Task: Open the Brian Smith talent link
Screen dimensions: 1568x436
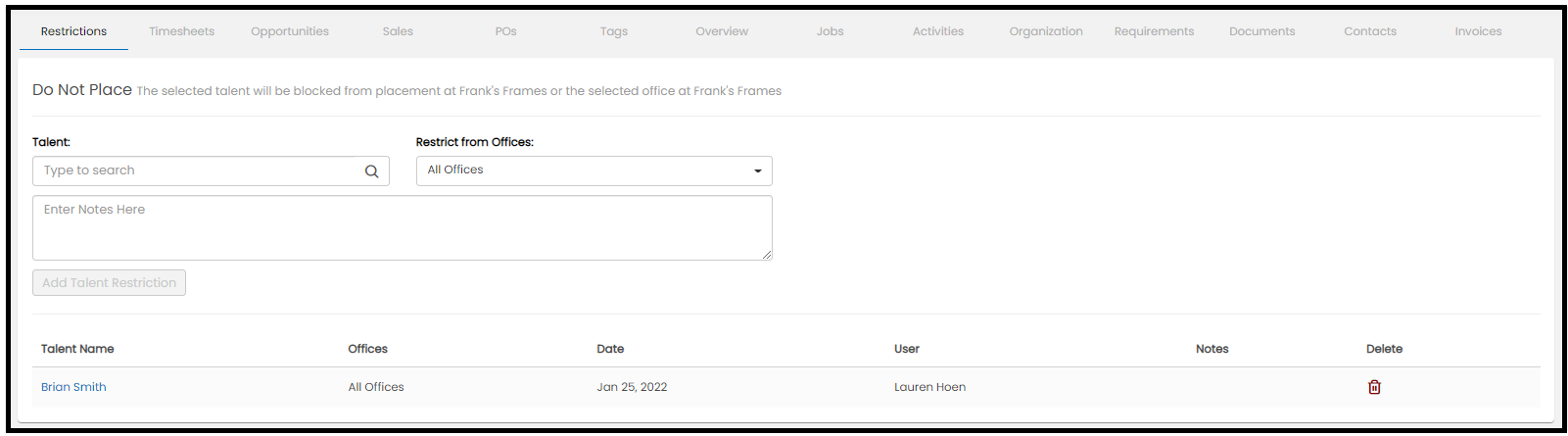Action: click(x=73, y=387)
